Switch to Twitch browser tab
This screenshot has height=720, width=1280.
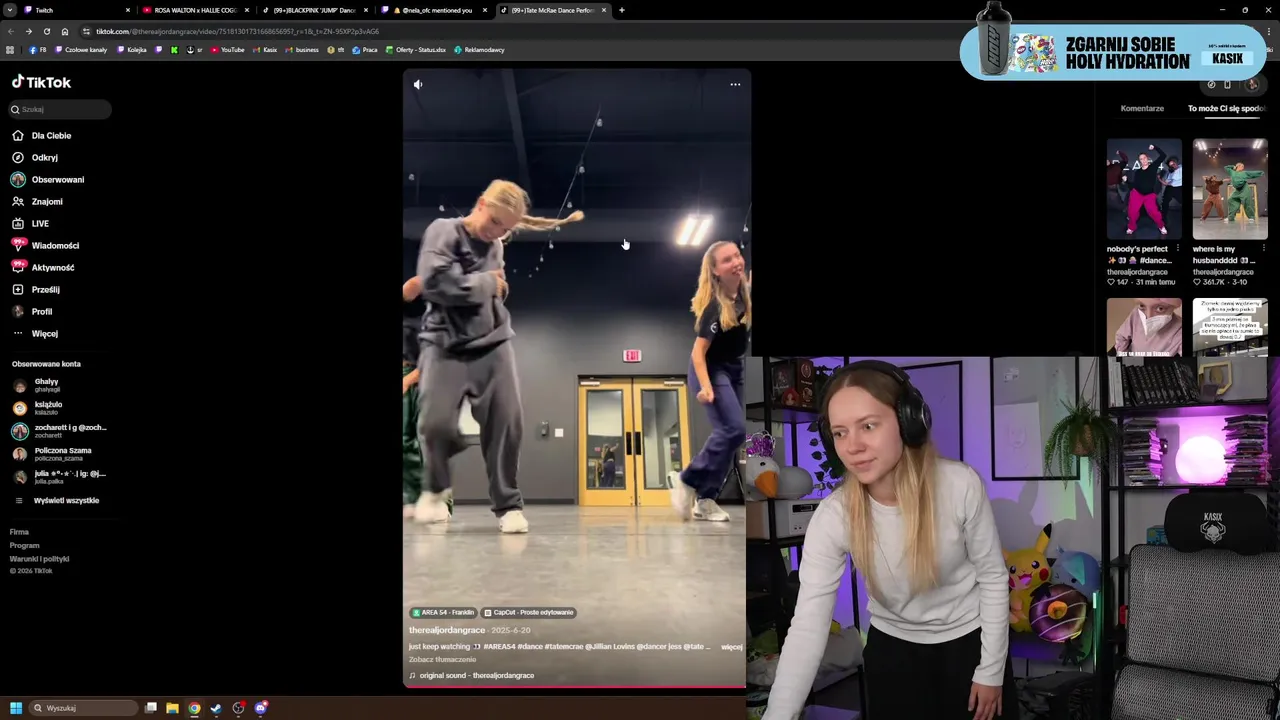pyautogui.click(x=78, y=10)
